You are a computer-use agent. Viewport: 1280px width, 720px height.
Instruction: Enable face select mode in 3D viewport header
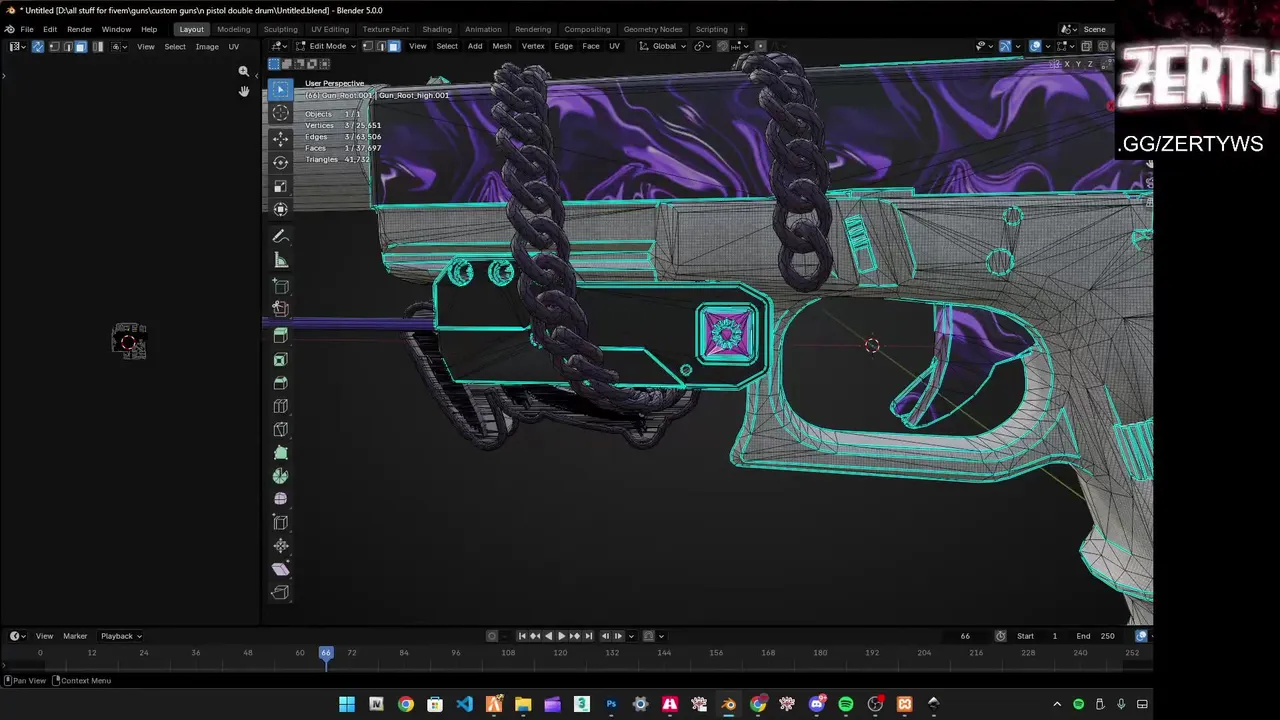point(394,46)
